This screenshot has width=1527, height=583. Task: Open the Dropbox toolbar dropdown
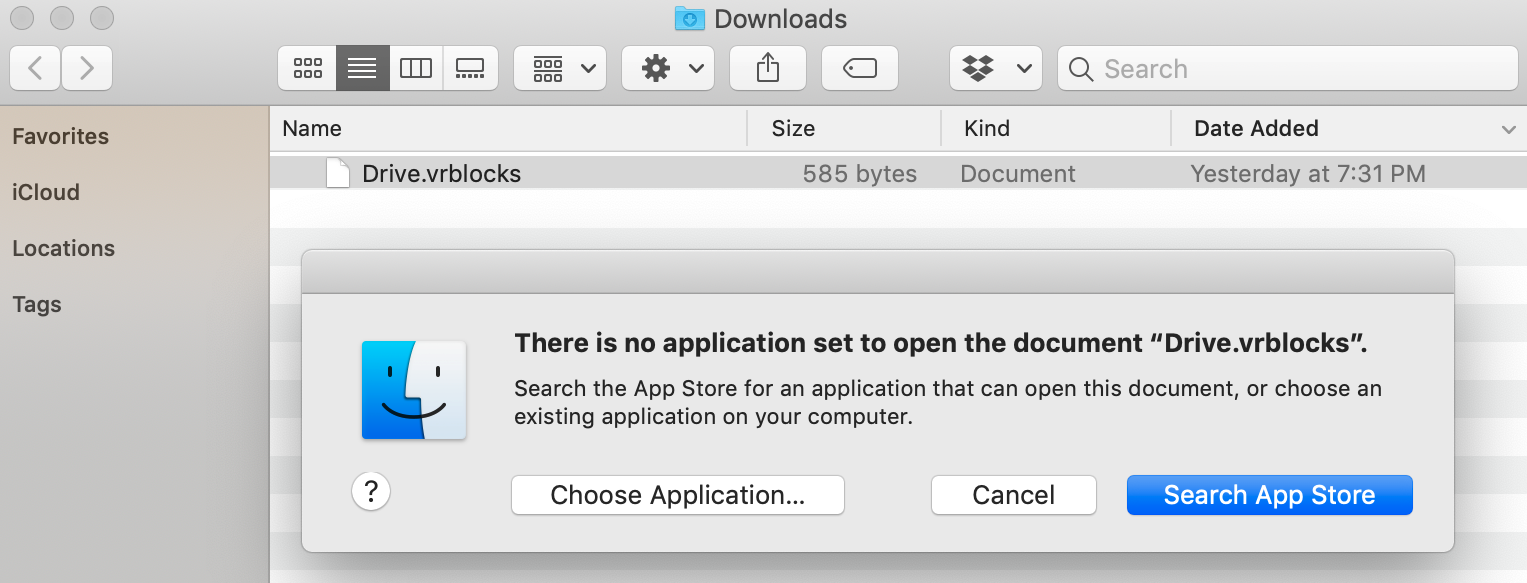pos(995,68)
